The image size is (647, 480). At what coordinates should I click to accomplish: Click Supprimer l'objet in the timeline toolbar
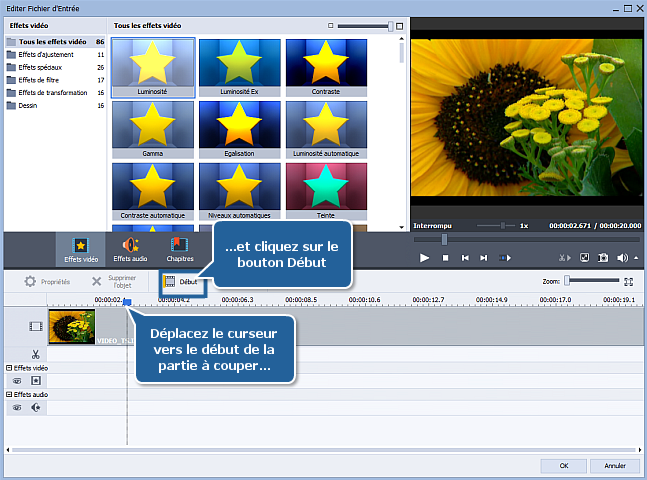point(97,283)
